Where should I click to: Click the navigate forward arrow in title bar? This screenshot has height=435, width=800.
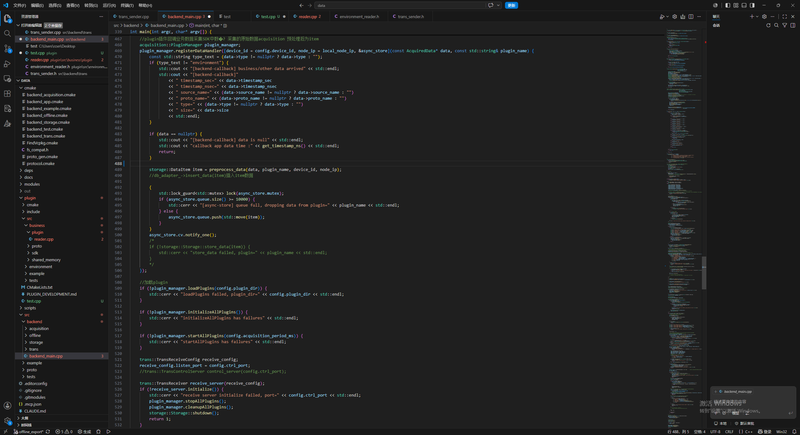pos(309,5)
